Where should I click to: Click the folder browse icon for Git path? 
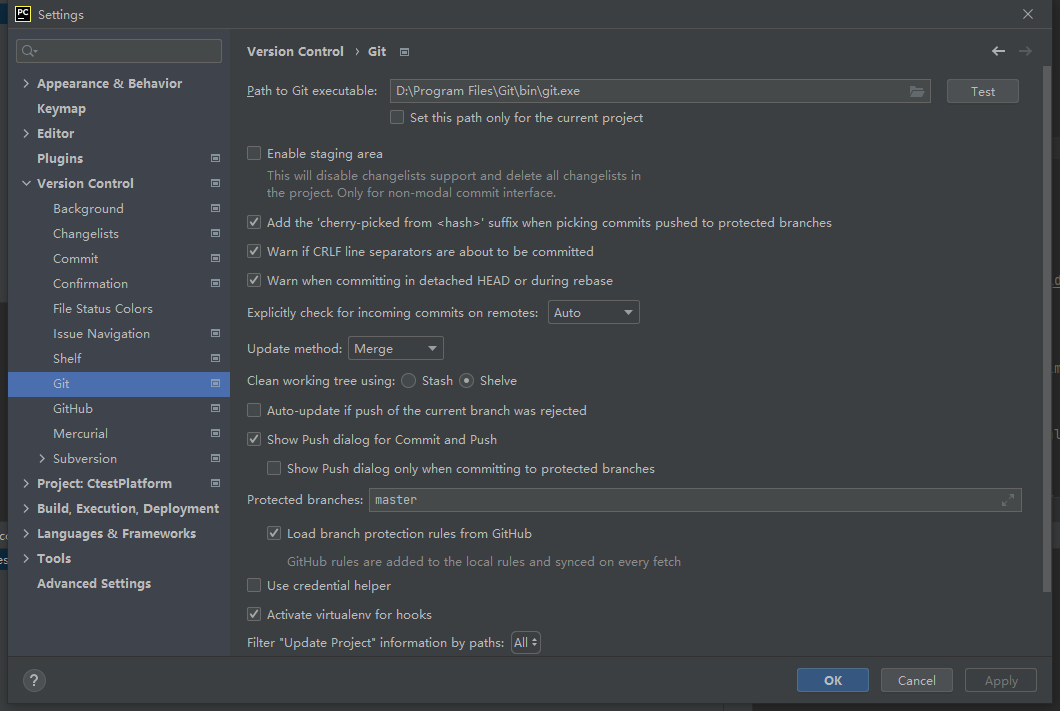(x=916, y=91)
